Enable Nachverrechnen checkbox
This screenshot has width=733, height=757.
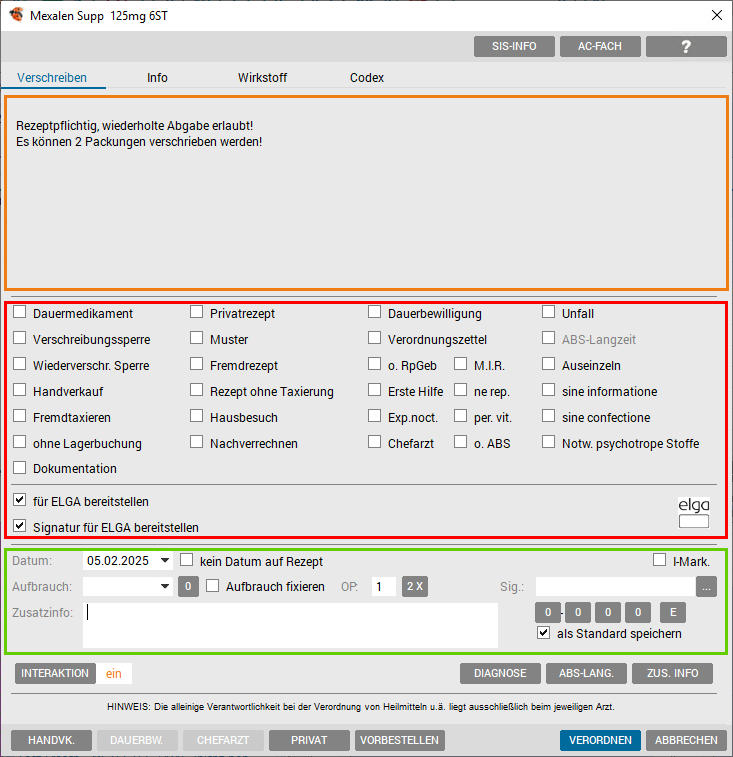(x=197, y=442)
